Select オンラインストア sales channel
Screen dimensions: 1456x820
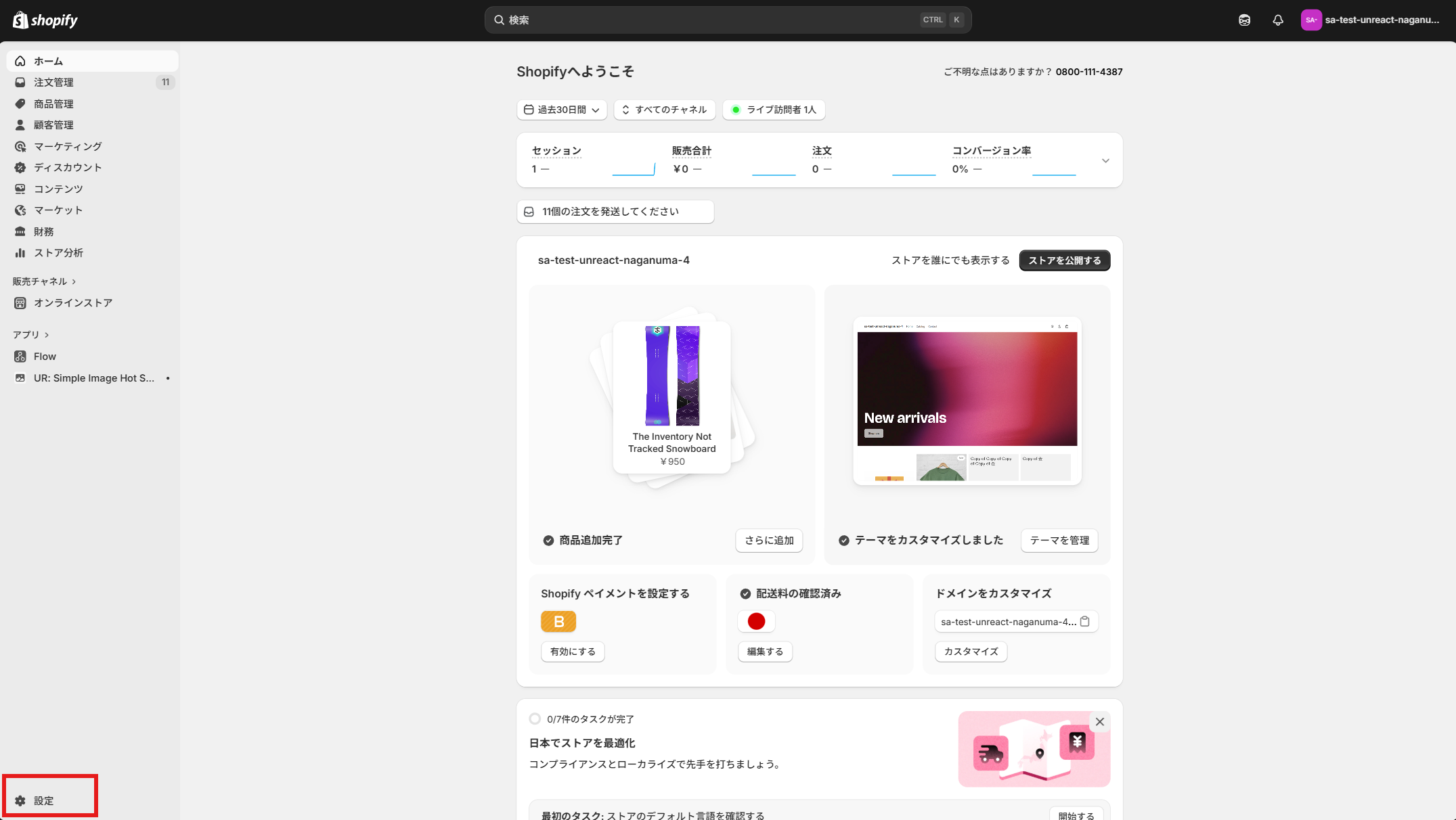tap(72, 302)
